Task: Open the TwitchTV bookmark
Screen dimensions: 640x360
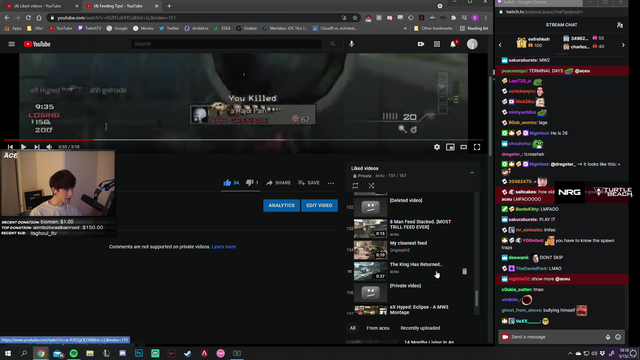Action: 89,28
